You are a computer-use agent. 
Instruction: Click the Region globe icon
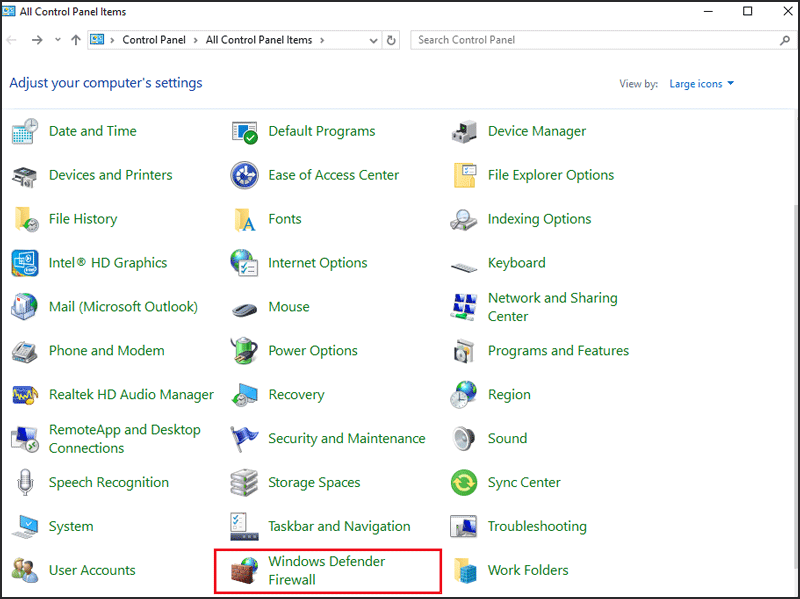point(464,395)
